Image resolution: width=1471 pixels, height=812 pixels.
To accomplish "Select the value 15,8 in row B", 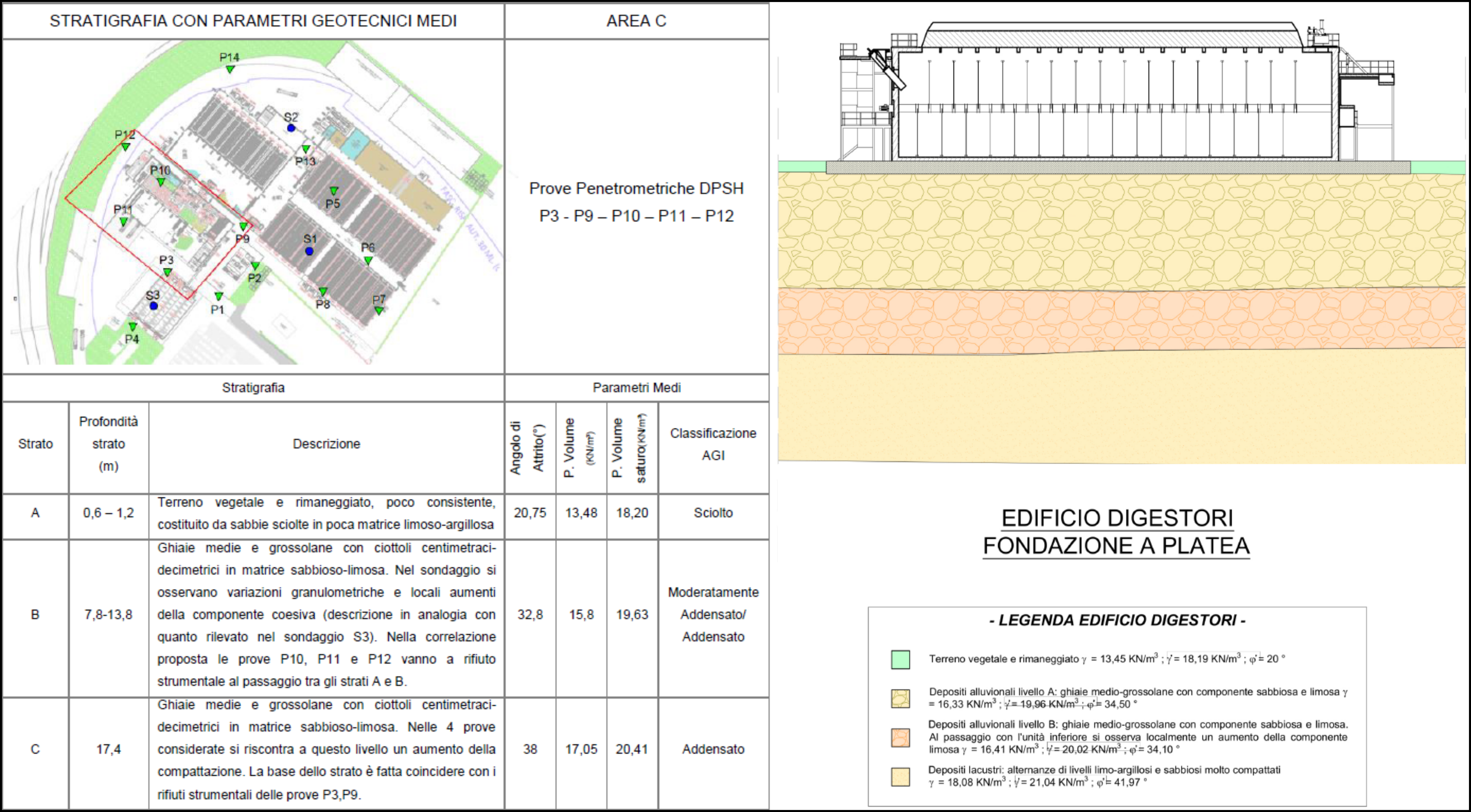I will click(x=581, y=614).
